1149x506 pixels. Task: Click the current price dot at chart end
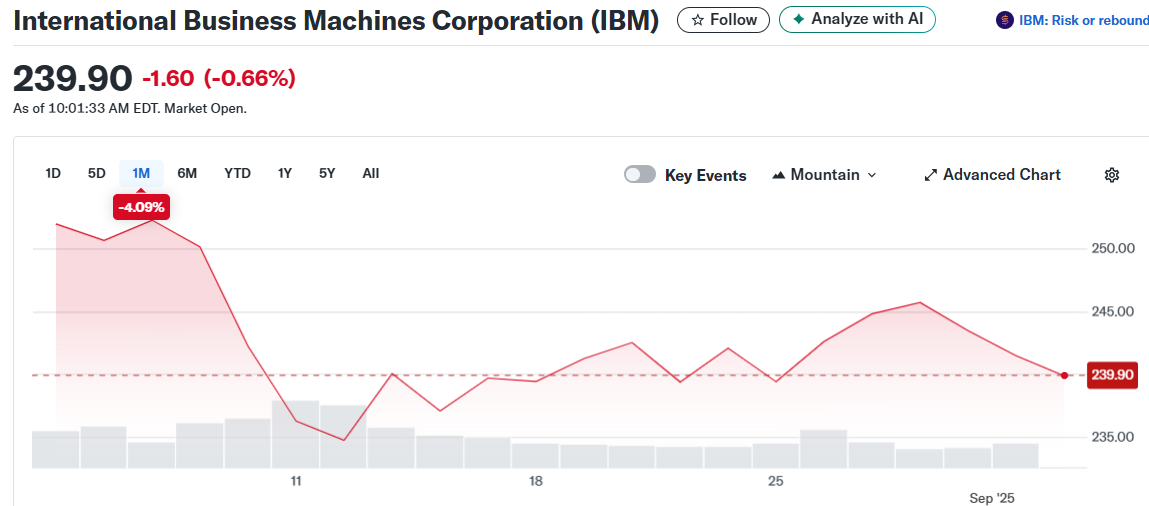(1064, 376)
